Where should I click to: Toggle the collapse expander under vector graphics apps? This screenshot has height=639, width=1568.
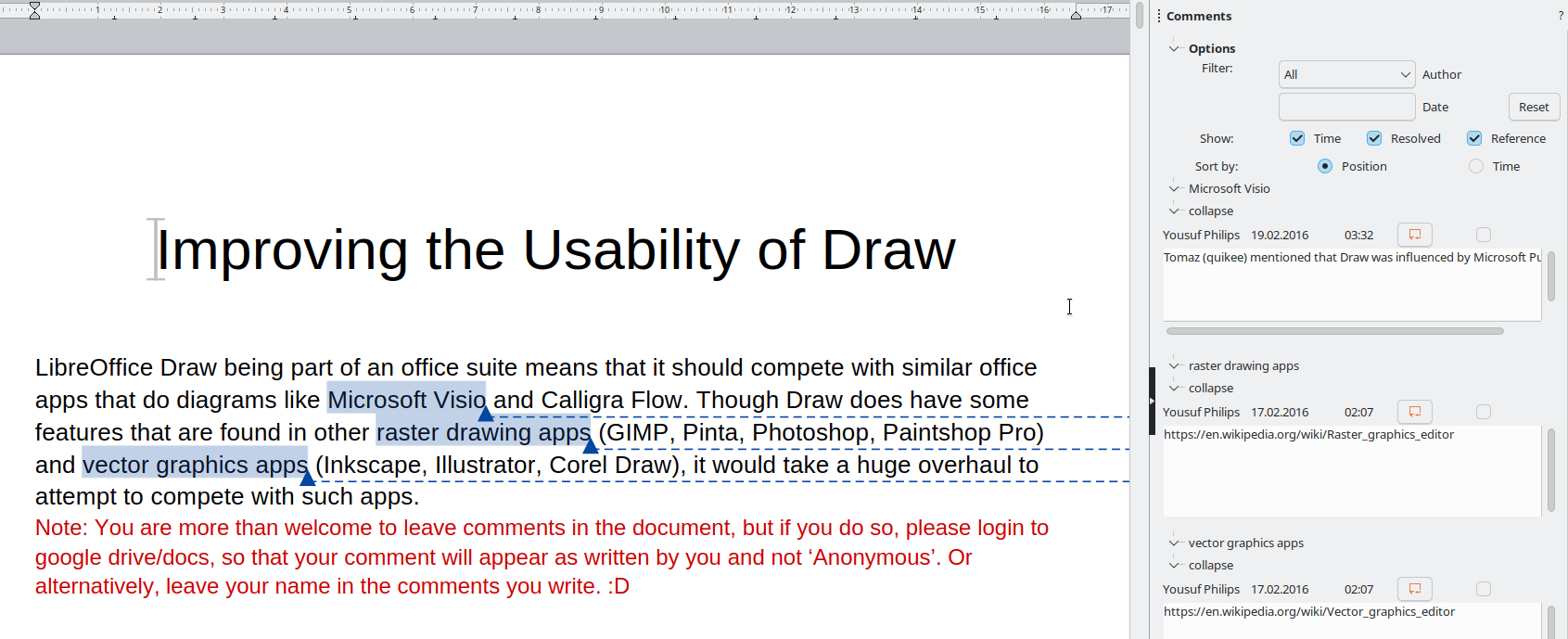[1174, 565]
